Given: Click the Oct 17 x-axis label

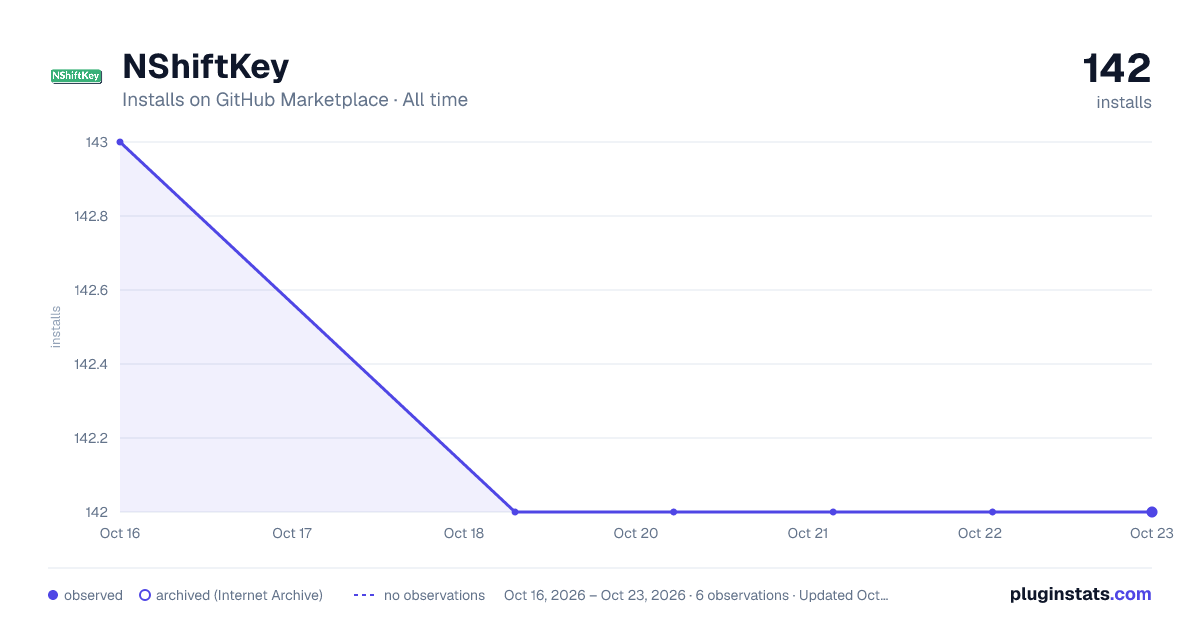Looking at the screenshot, I should pos(292,533).
